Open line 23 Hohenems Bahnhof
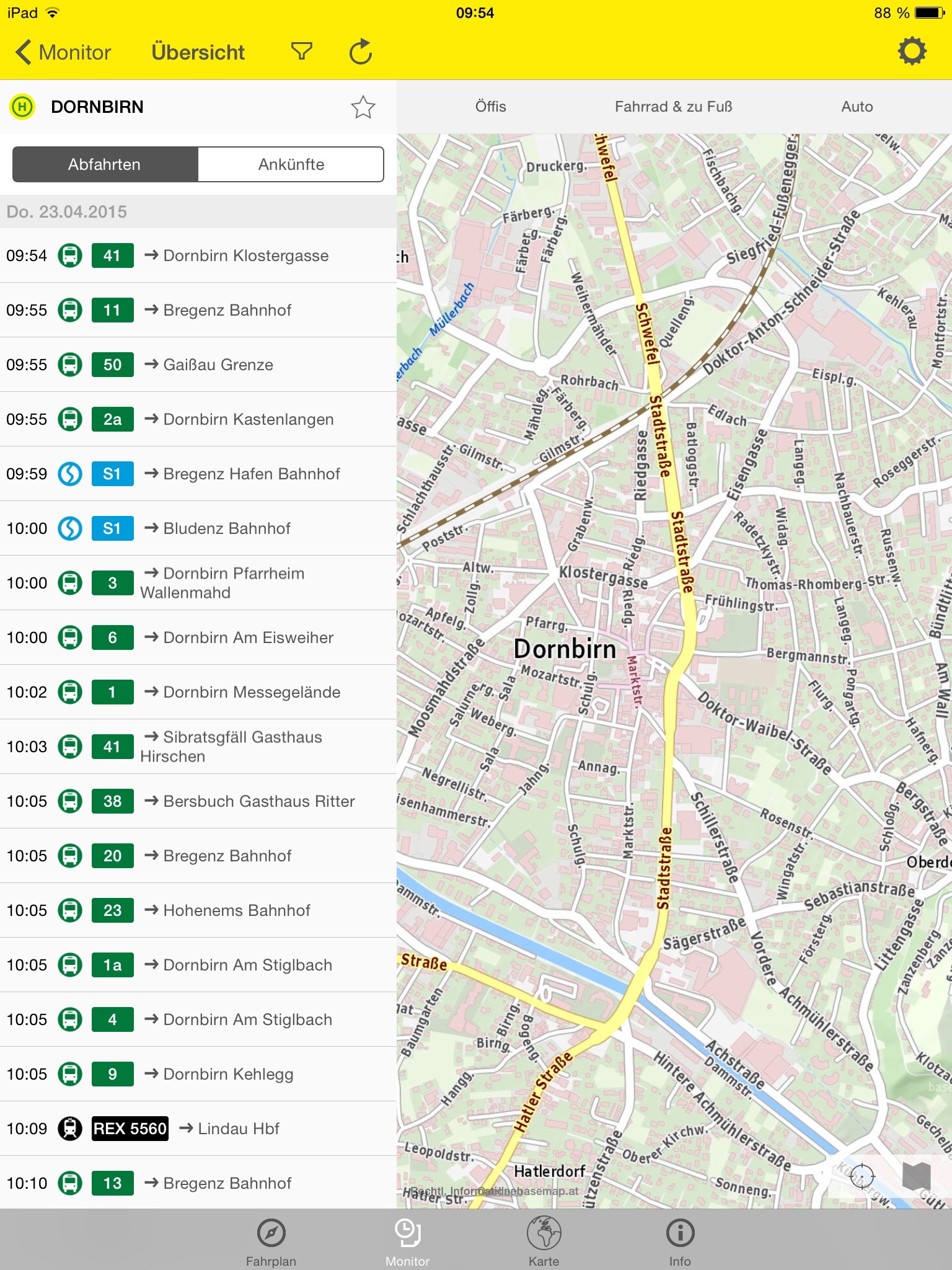This screenshot has width=952, height=1270. (198, 910)
